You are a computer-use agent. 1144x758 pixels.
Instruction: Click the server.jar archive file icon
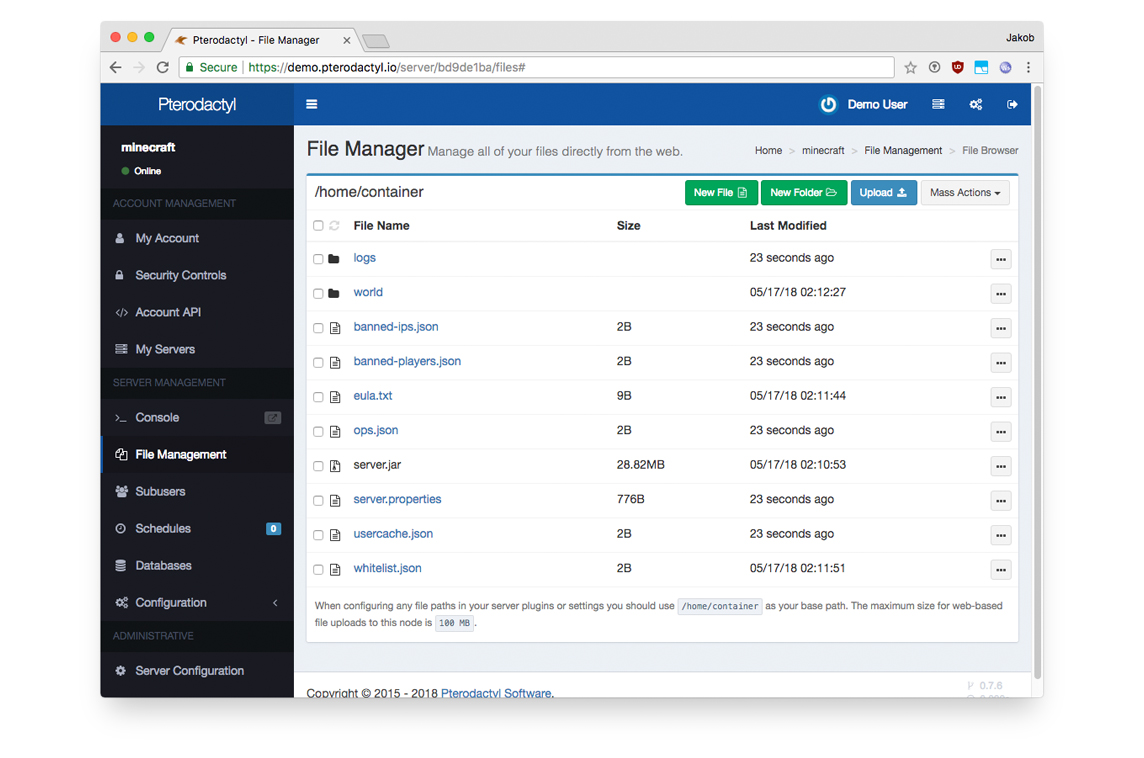(x=335, y=465)
